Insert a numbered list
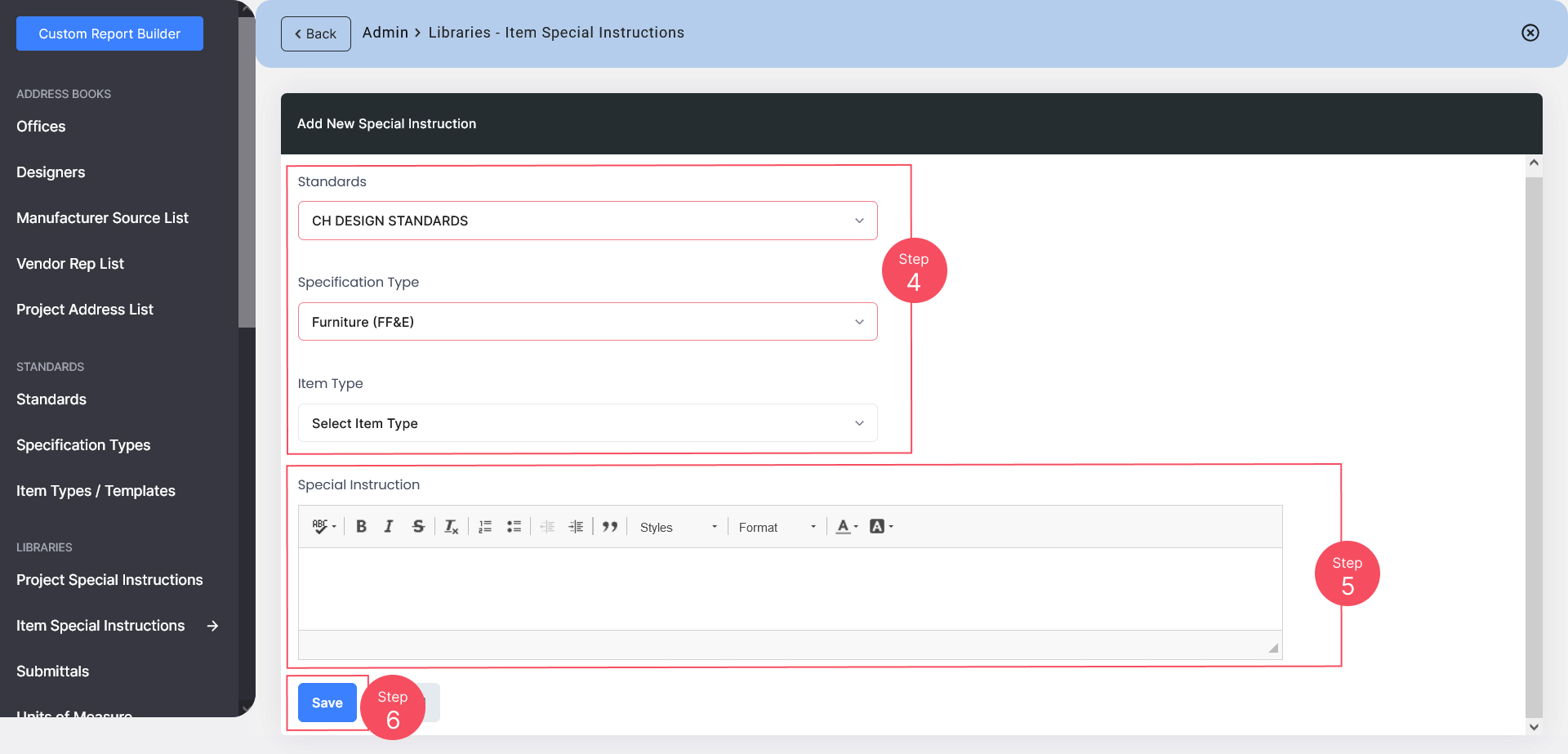1568x754 pixels. tap(485, 527)
